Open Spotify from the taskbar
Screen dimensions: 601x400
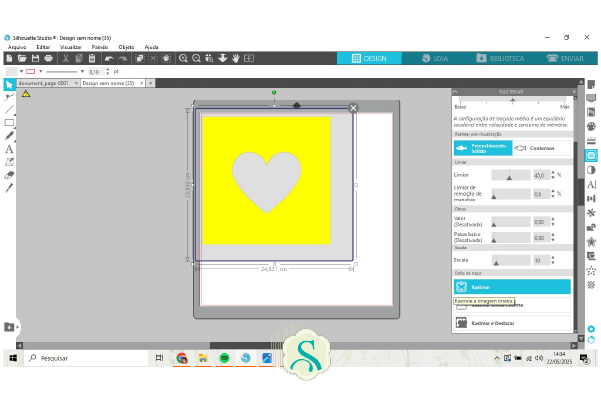tap(224, 358)
